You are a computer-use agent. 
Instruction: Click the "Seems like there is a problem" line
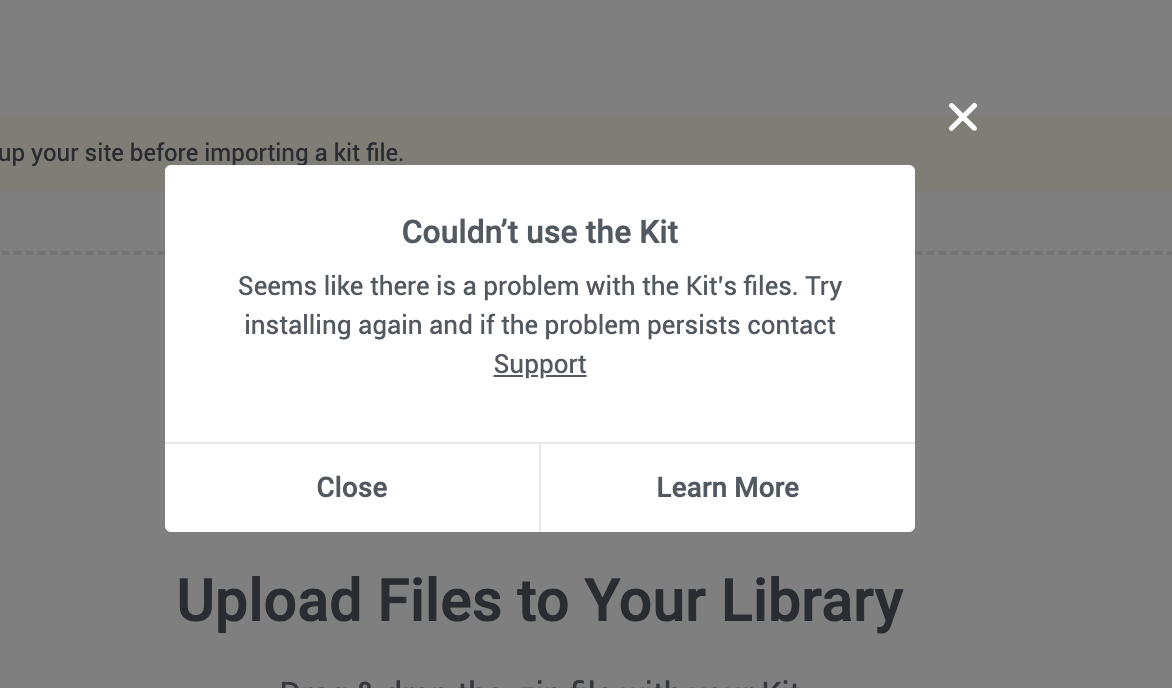point(540,286)
